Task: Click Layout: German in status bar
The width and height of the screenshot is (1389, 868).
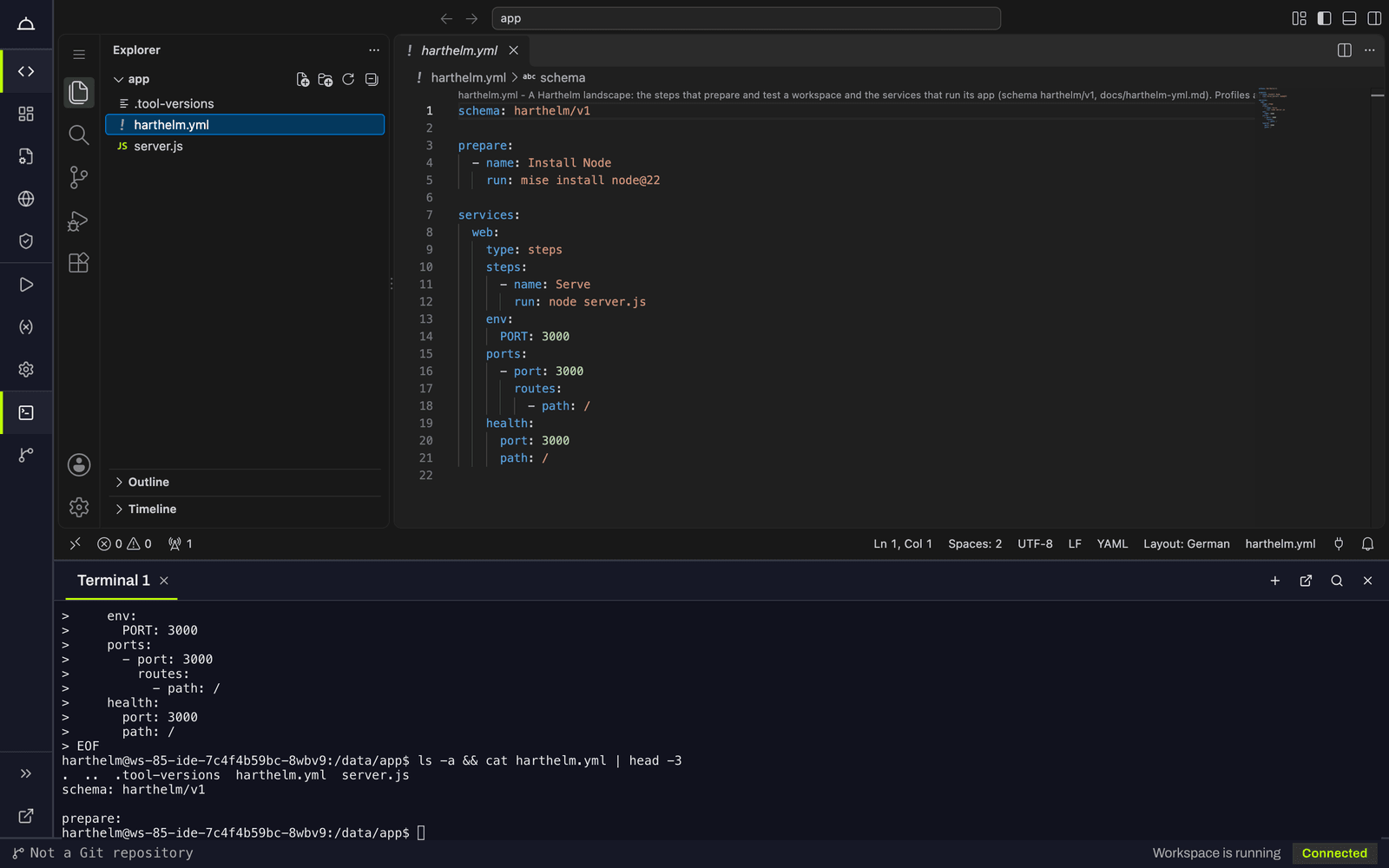Action: [x=1187, y=544]
